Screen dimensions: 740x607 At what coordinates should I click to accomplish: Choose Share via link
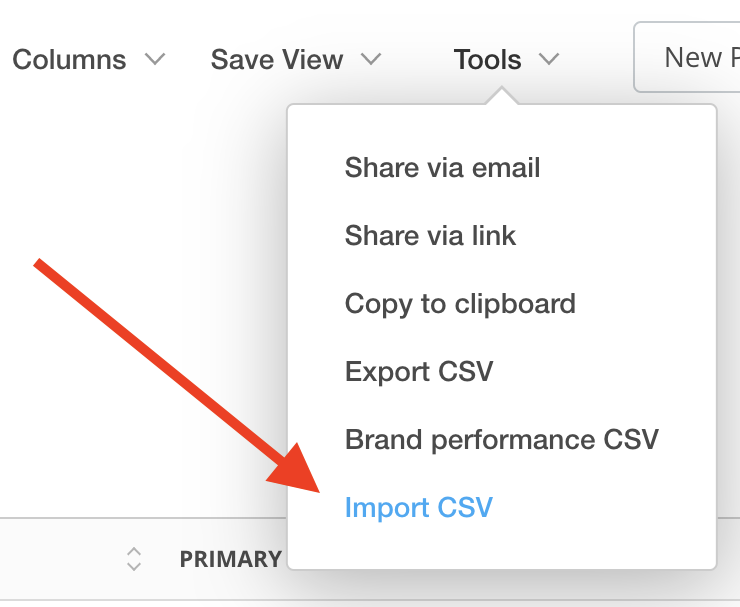pyautogui.click(x=430, y=235)
